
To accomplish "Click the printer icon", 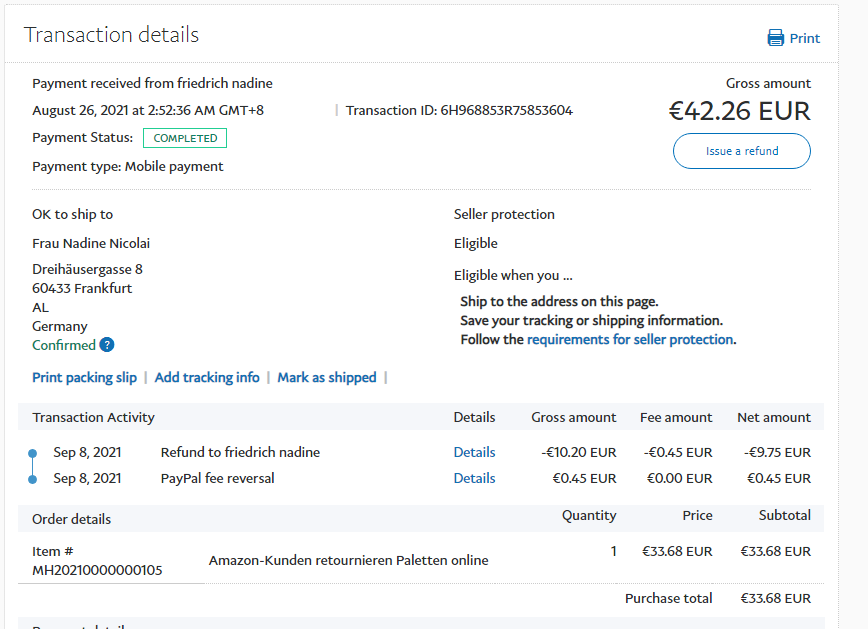I will [776, 38].
